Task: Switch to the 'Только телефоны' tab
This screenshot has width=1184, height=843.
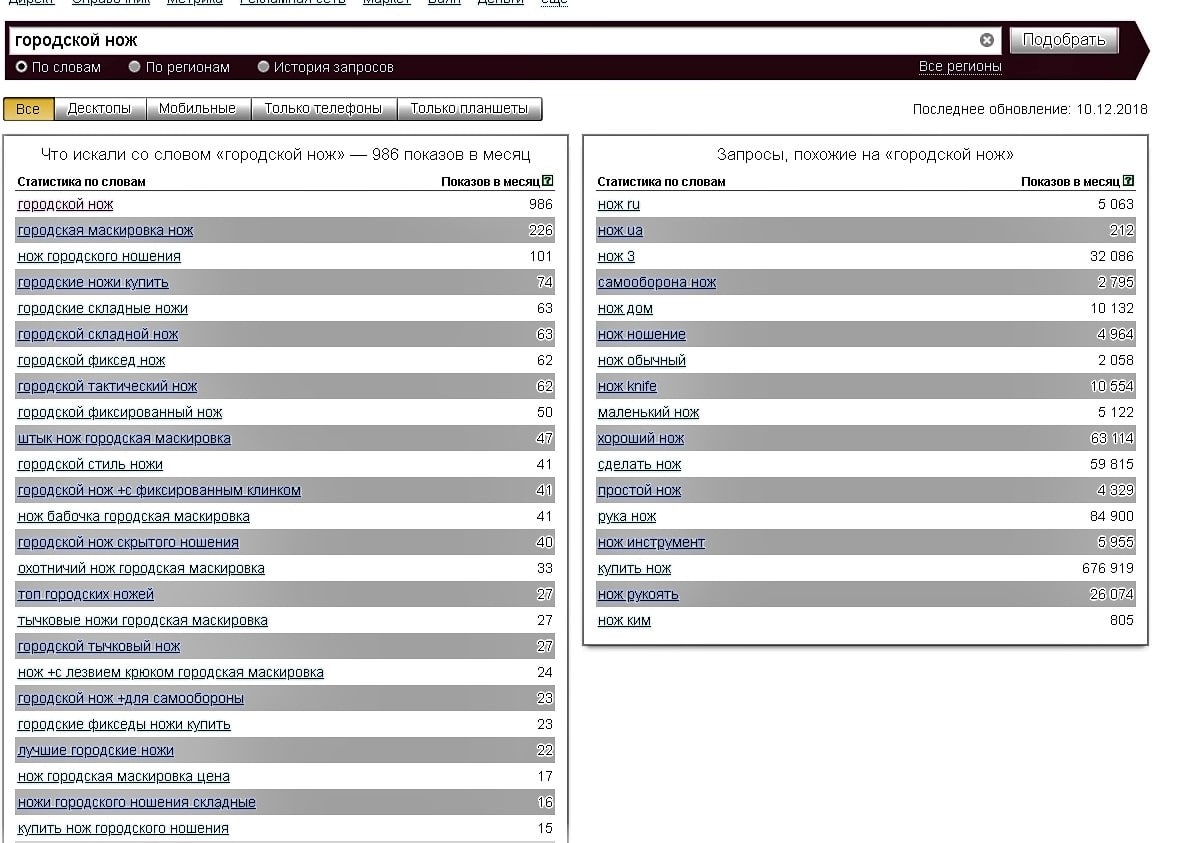Action: pos(323,109)
